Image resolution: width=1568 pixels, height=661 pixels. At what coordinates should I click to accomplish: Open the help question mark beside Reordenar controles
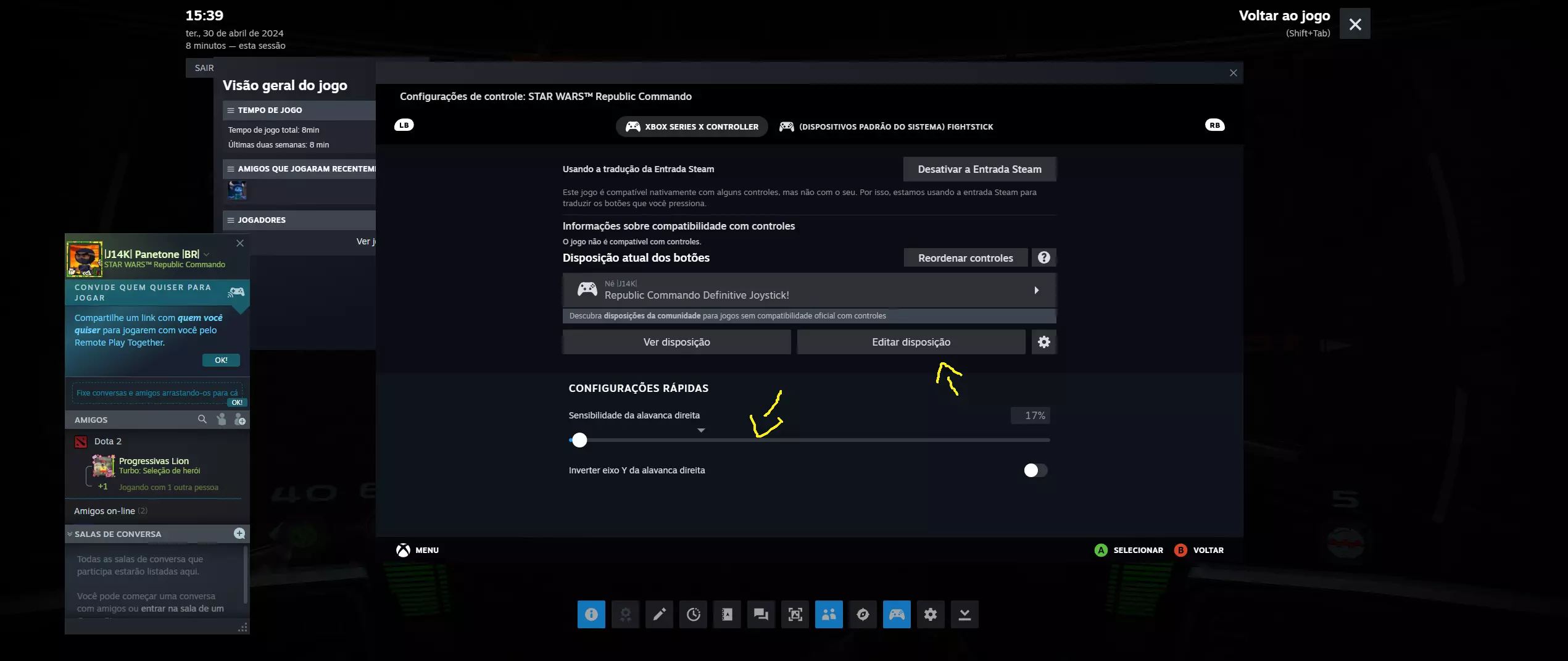(1044, 257)
